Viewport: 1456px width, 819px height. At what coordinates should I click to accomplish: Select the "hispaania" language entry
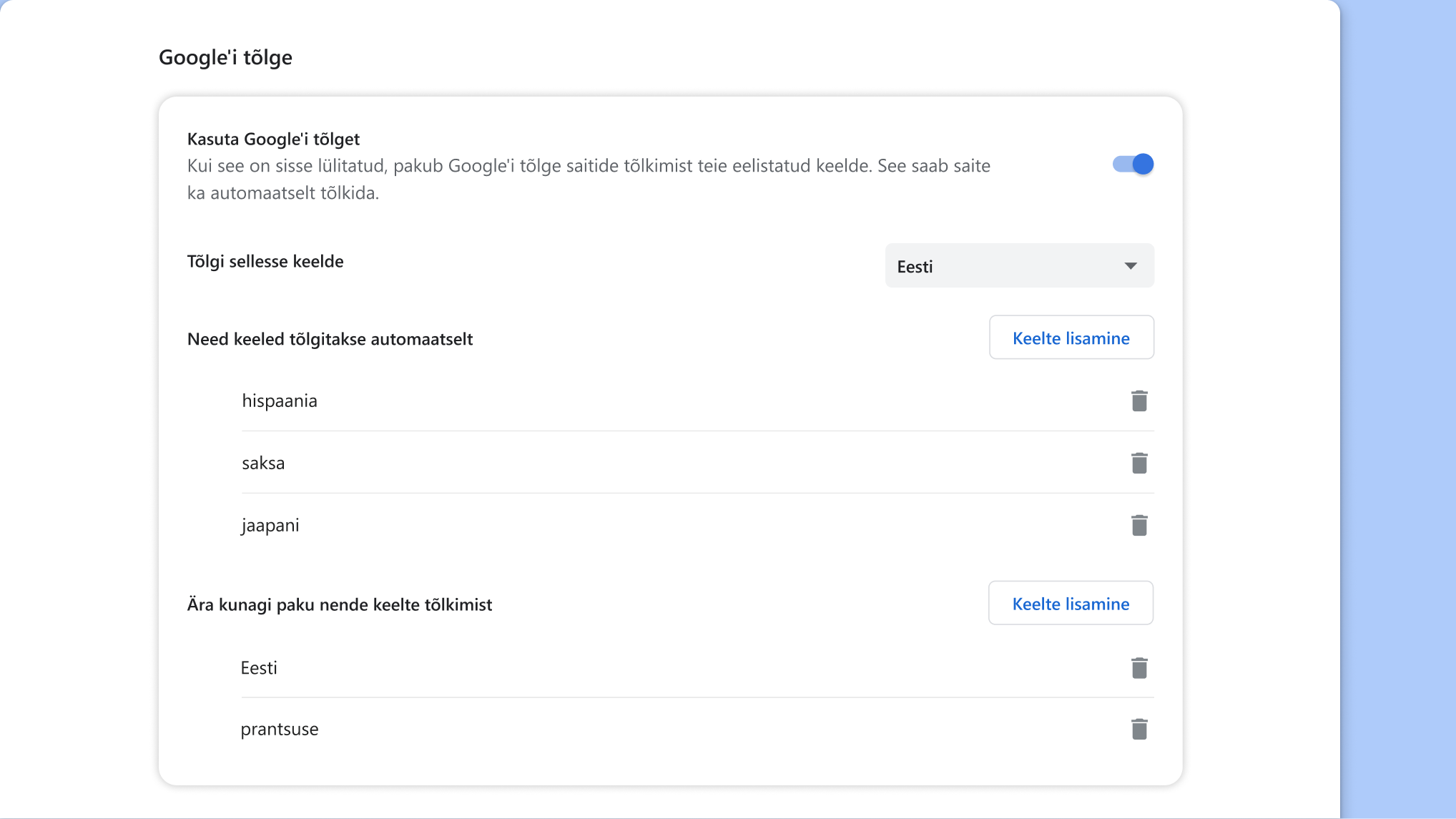pos(279,401)
